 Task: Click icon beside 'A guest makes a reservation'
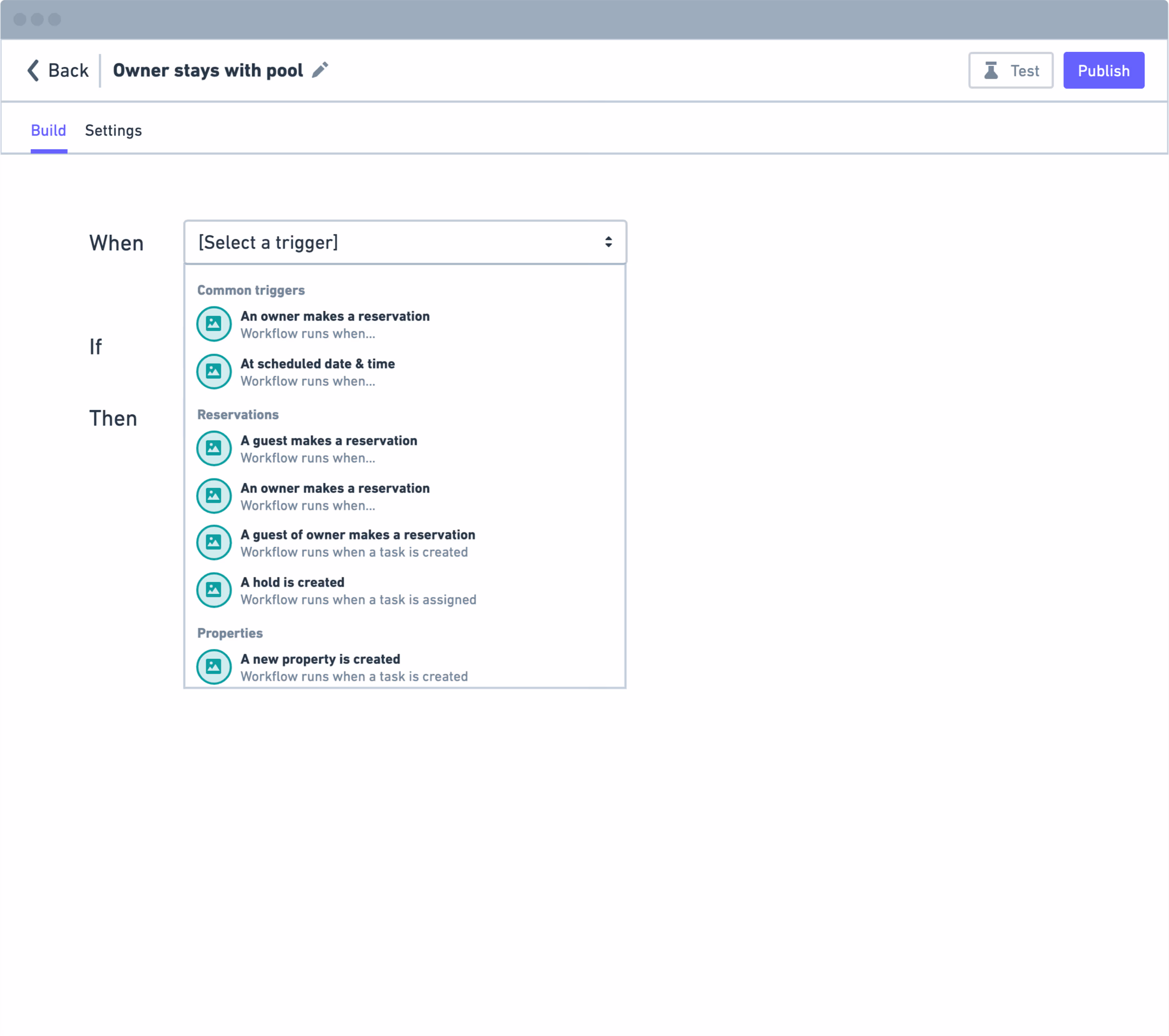[214, 448]
